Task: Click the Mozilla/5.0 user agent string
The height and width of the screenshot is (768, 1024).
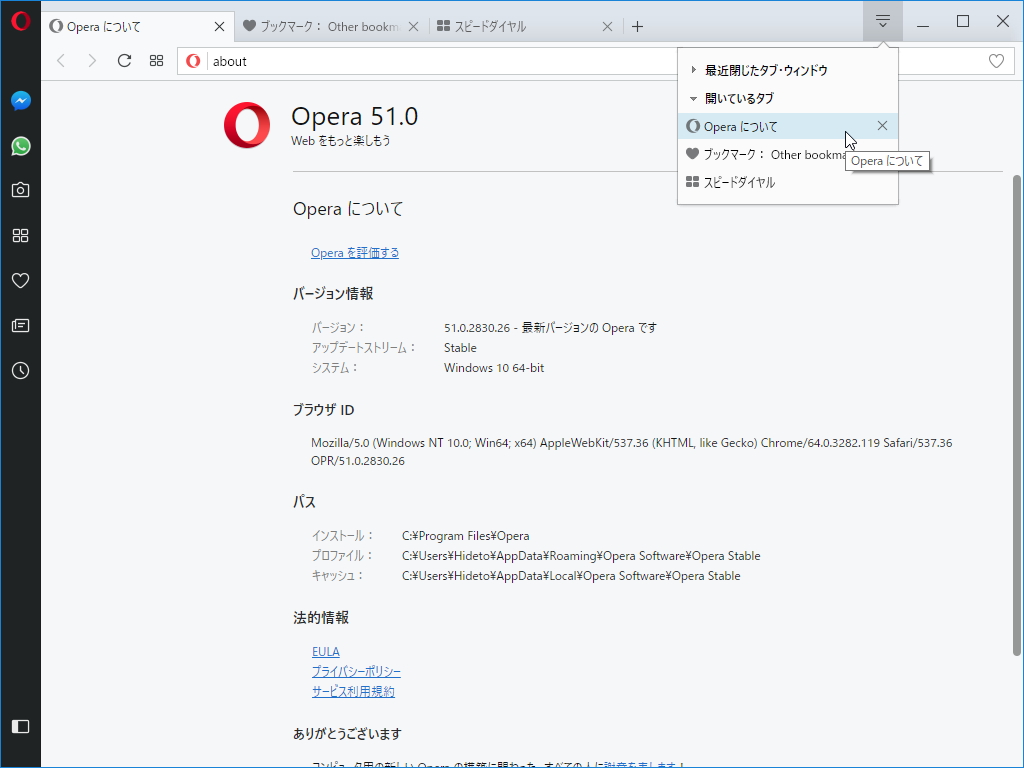Action: (632, 451)
